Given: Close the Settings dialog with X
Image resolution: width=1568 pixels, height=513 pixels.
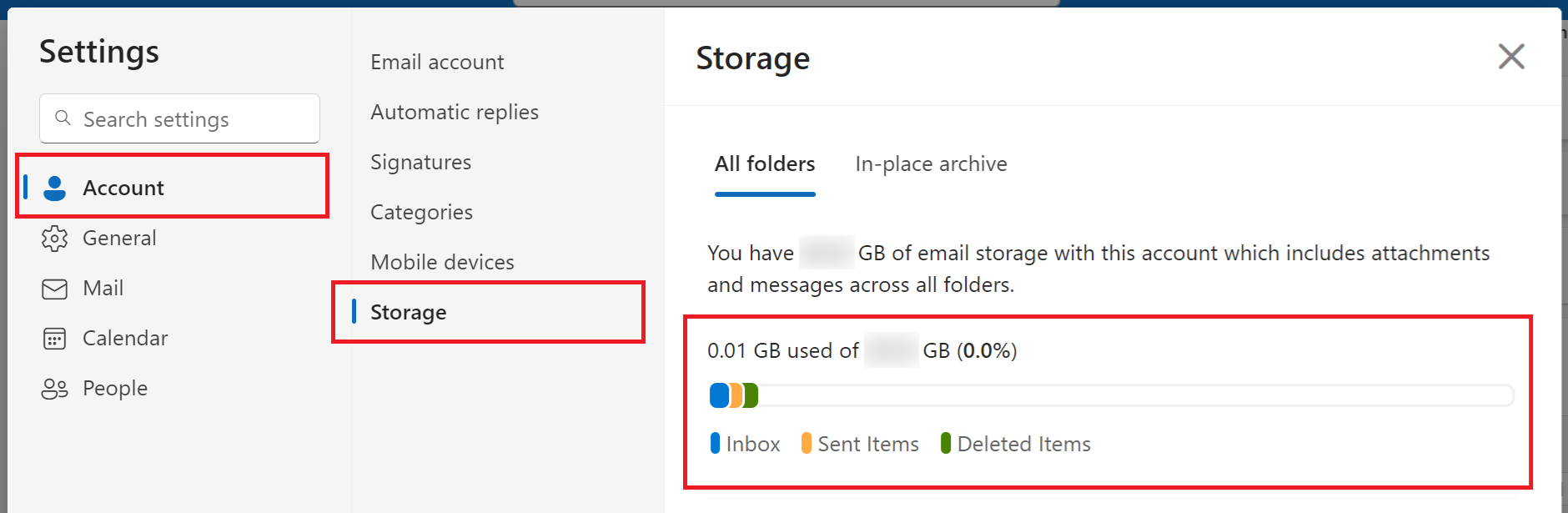Looking at the screenshot, I should (1511, 57).
